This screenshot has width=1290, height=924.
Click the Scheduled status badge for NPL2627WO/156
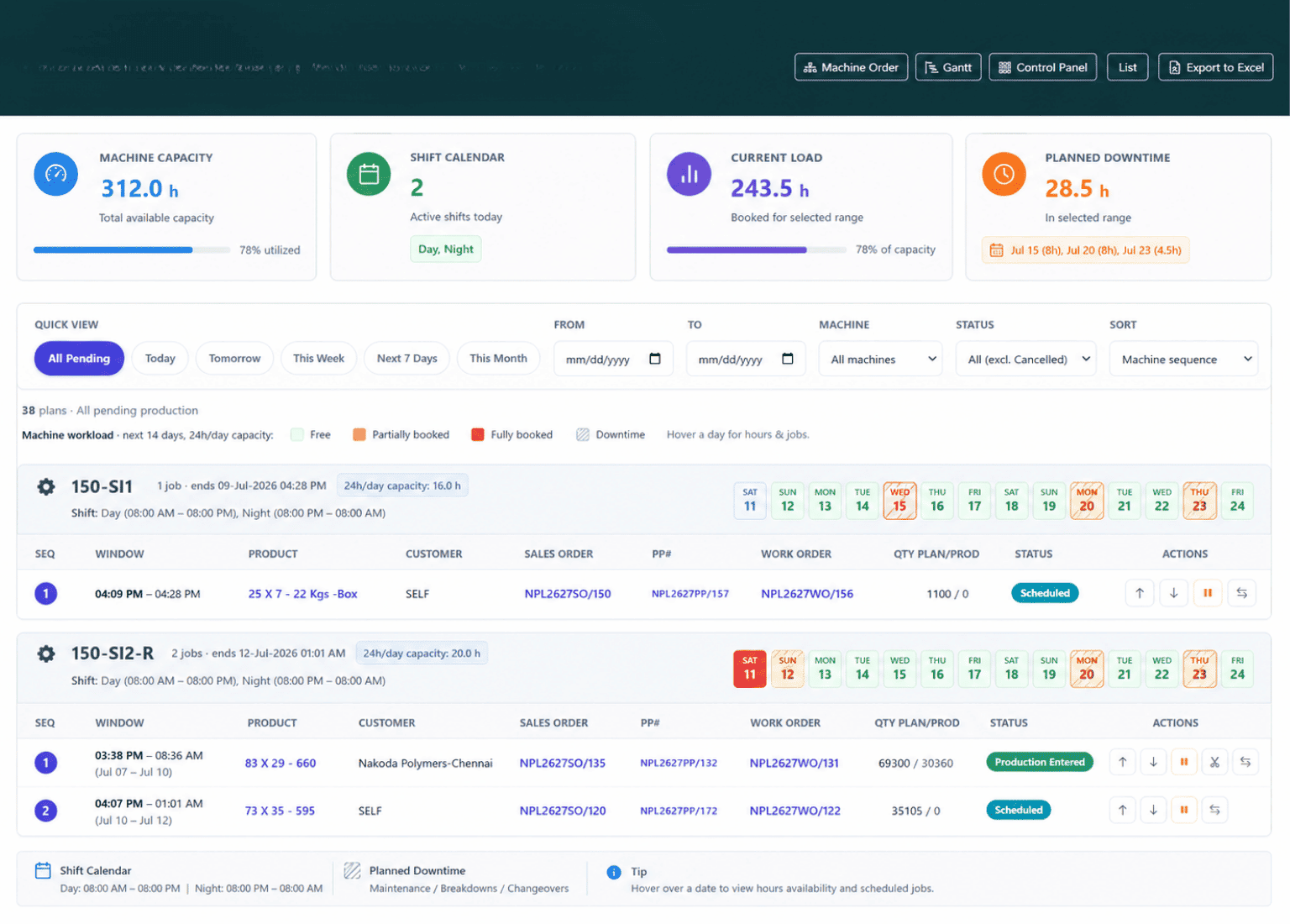pyautogui.click(x=1045, y=593)
